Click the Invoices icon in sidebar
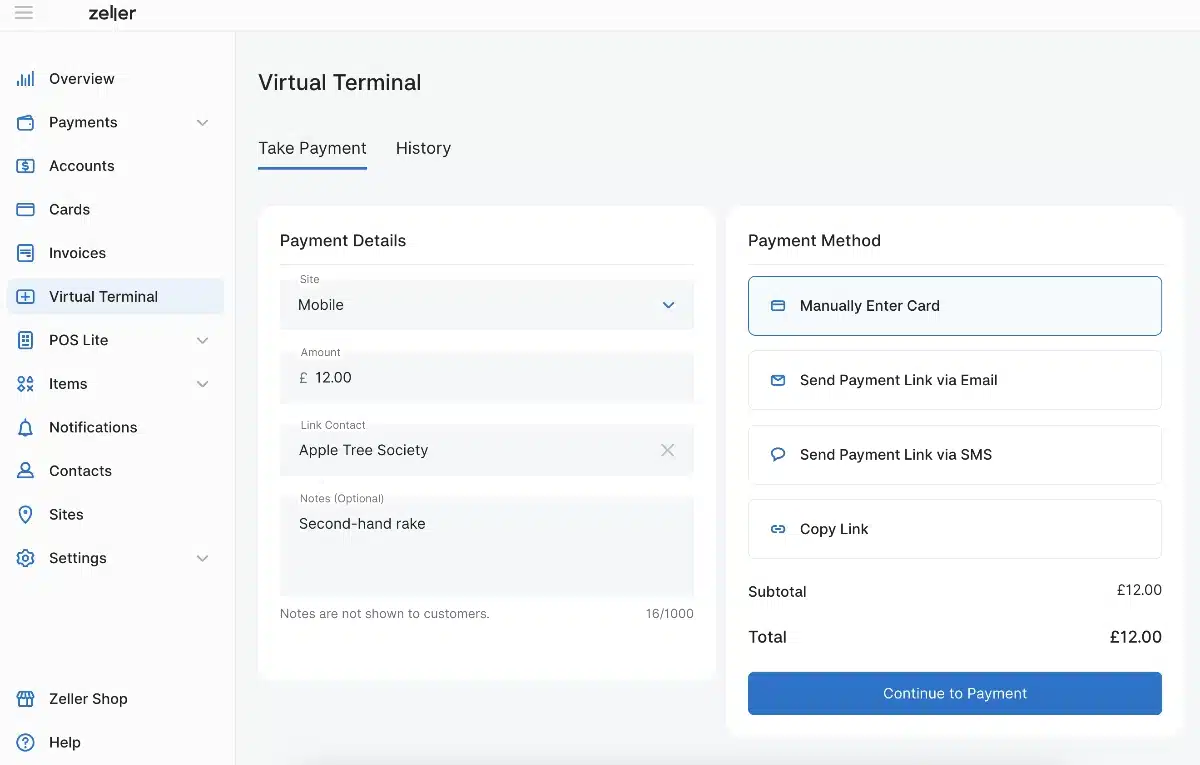Image resolution: width=1200 pixels, height=765 pixels. (26, 253)
